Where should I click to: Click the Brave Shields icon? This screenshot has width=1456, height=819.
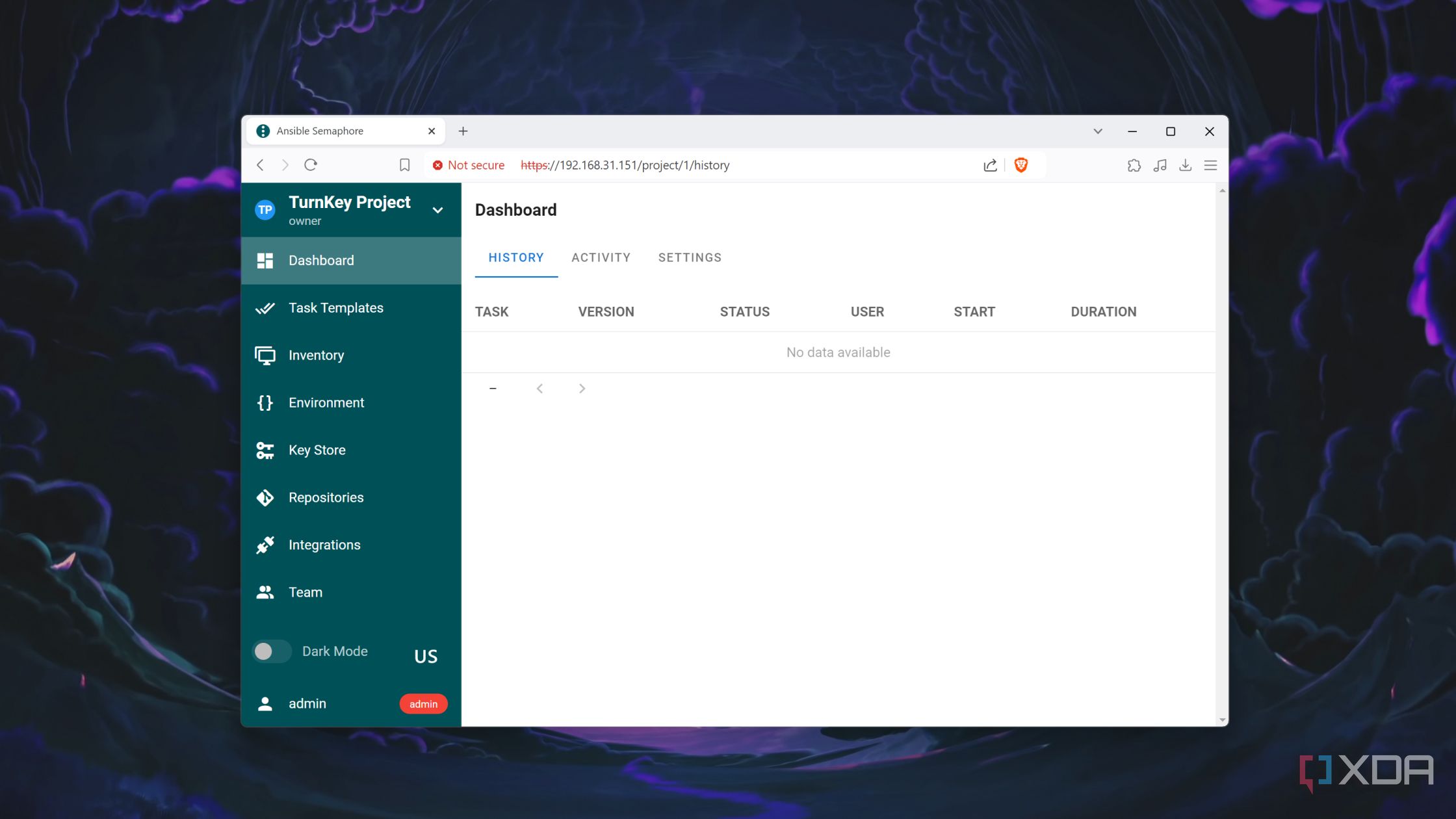point(1020,165)
